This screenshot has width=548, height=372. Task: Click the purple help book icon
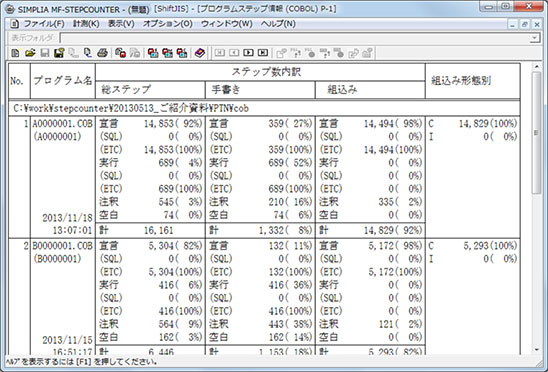pyautogui.click(x=200, y=53)
